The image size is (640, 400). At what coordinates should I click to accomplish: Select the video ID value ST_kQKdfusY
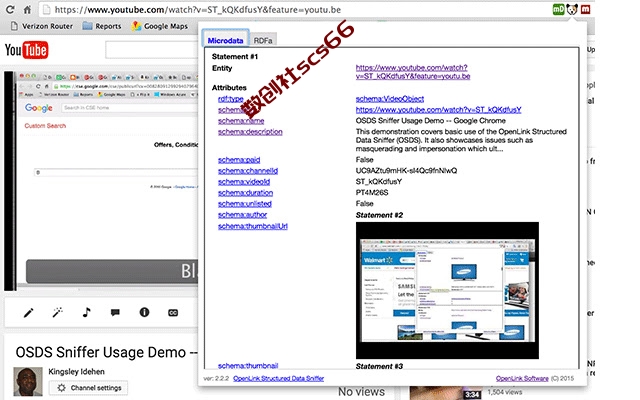pyautogui.click(x=379, y=182)
